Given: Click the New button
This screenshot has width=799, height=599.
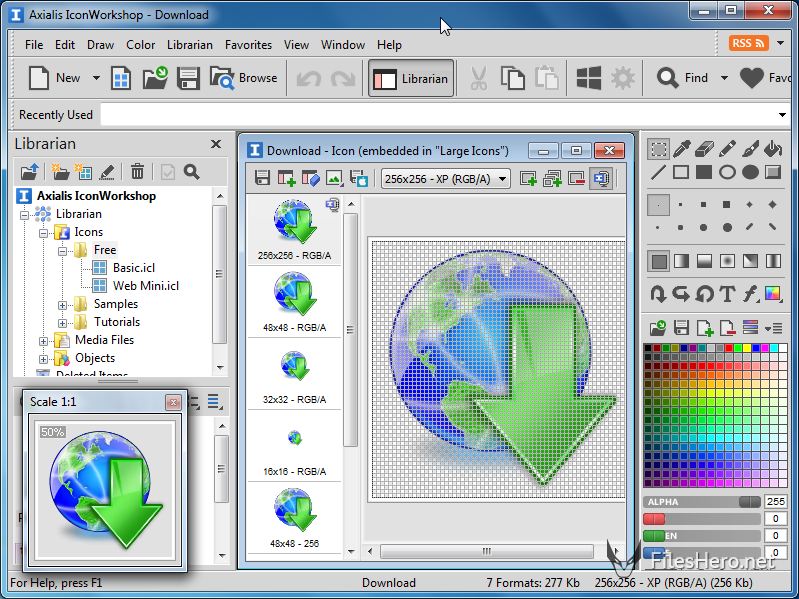Looking at the screenshot, I should [55, 78].
